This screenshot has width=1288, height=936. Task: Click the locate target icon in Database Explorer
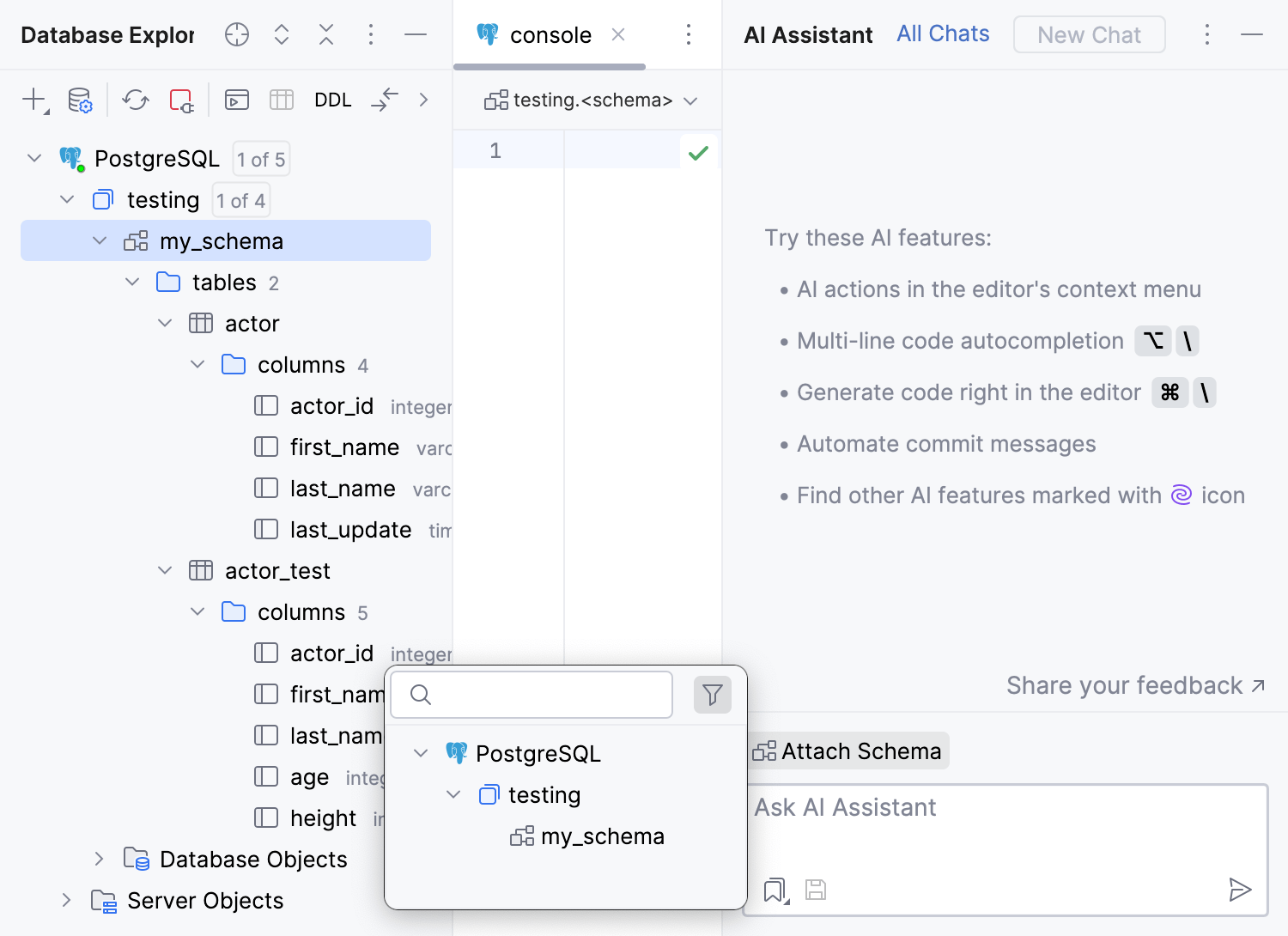[x=237, y=34]
